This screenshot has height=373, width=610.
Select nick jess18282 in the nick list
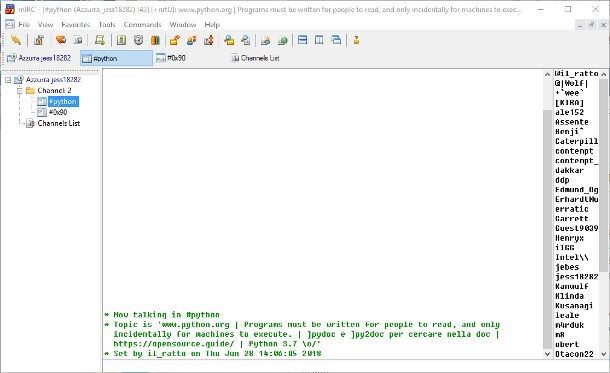pyautogui.click(x=576, y=277)
